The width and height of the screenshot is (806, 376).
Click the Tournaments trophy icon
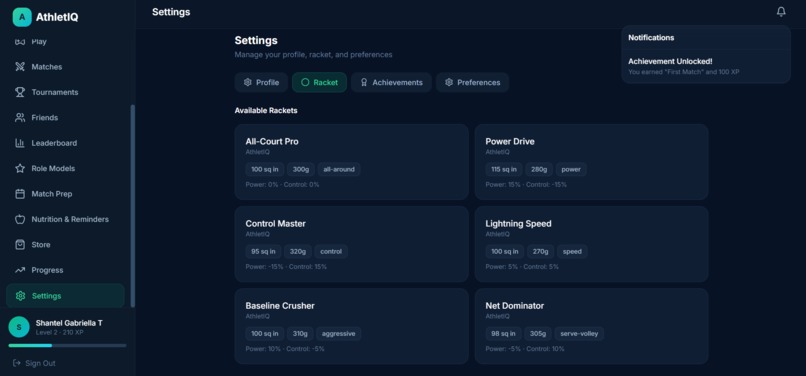20,92
